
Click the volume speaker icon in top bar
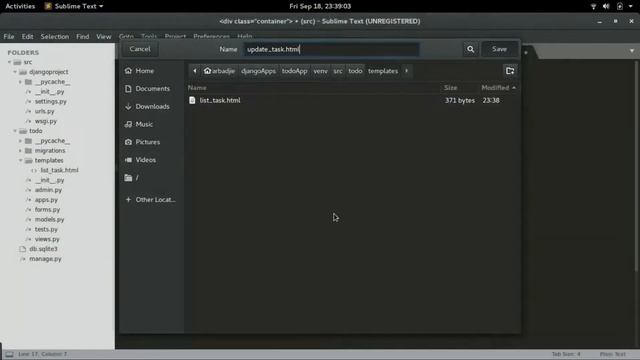(606, 6)
